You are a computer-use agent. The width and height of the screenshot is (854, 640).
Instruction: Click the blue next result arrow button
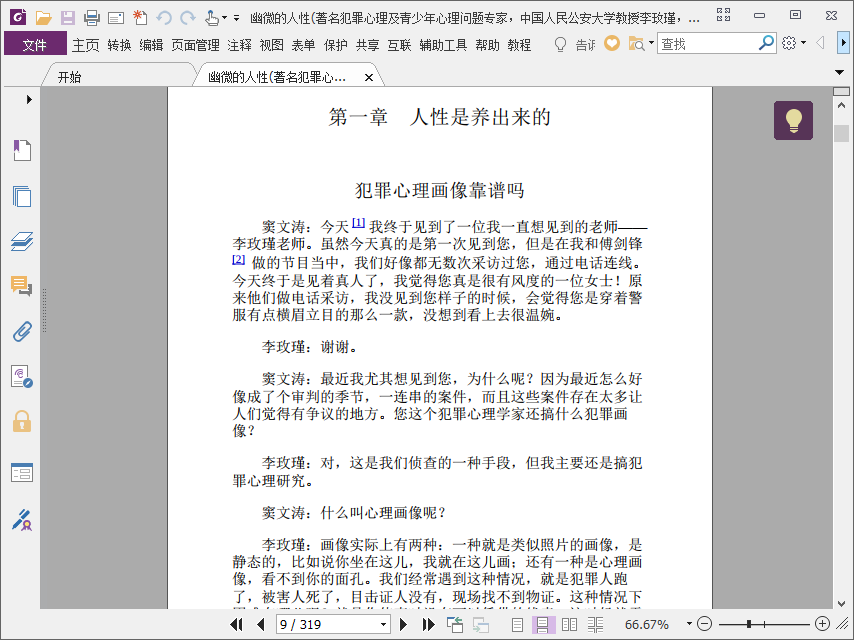(x=843, y=42)
